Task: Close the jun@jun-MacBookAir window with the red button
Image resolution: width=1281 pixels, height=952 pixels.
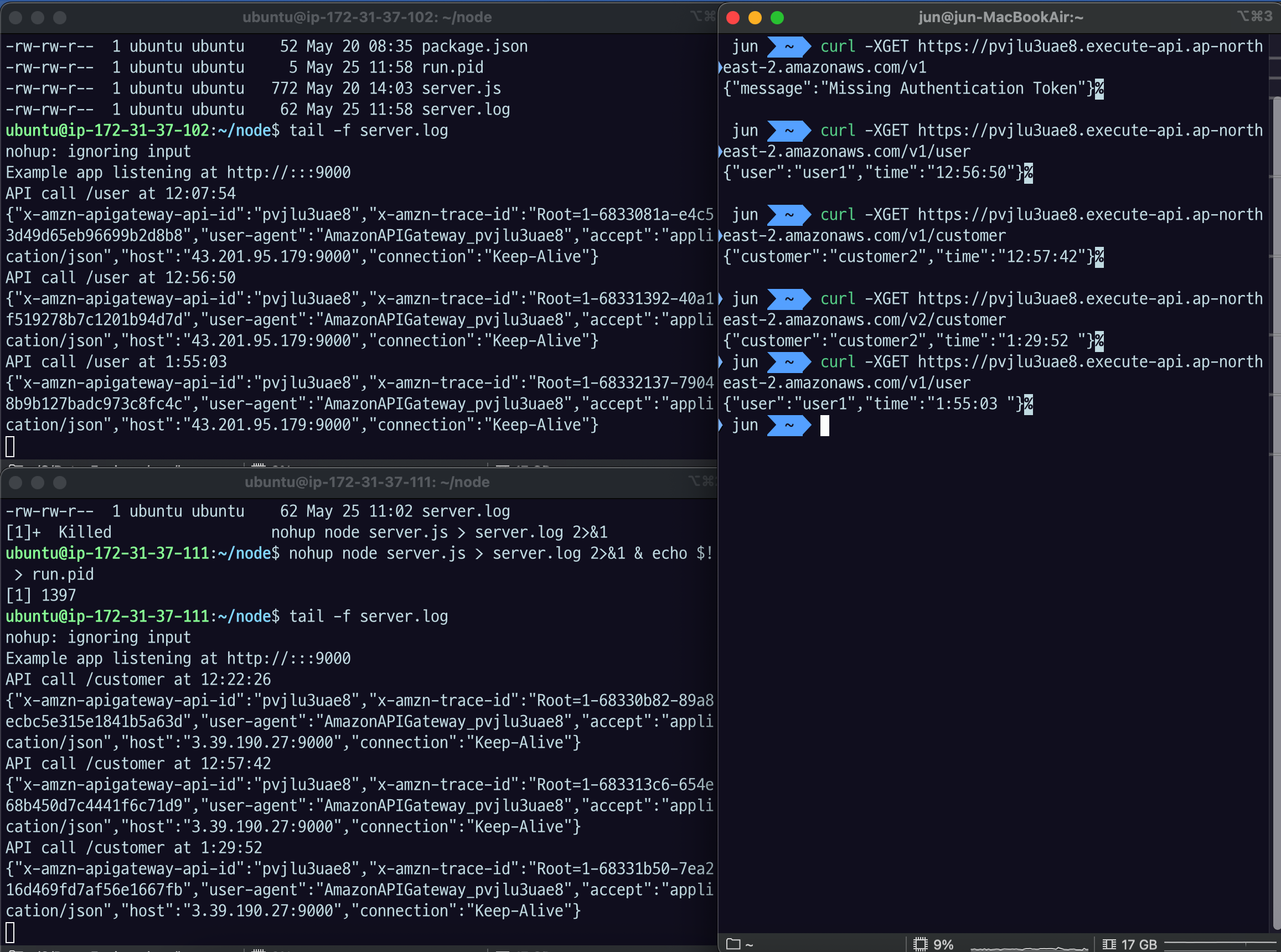Action: pyautogui.click(x=733, y=18)
